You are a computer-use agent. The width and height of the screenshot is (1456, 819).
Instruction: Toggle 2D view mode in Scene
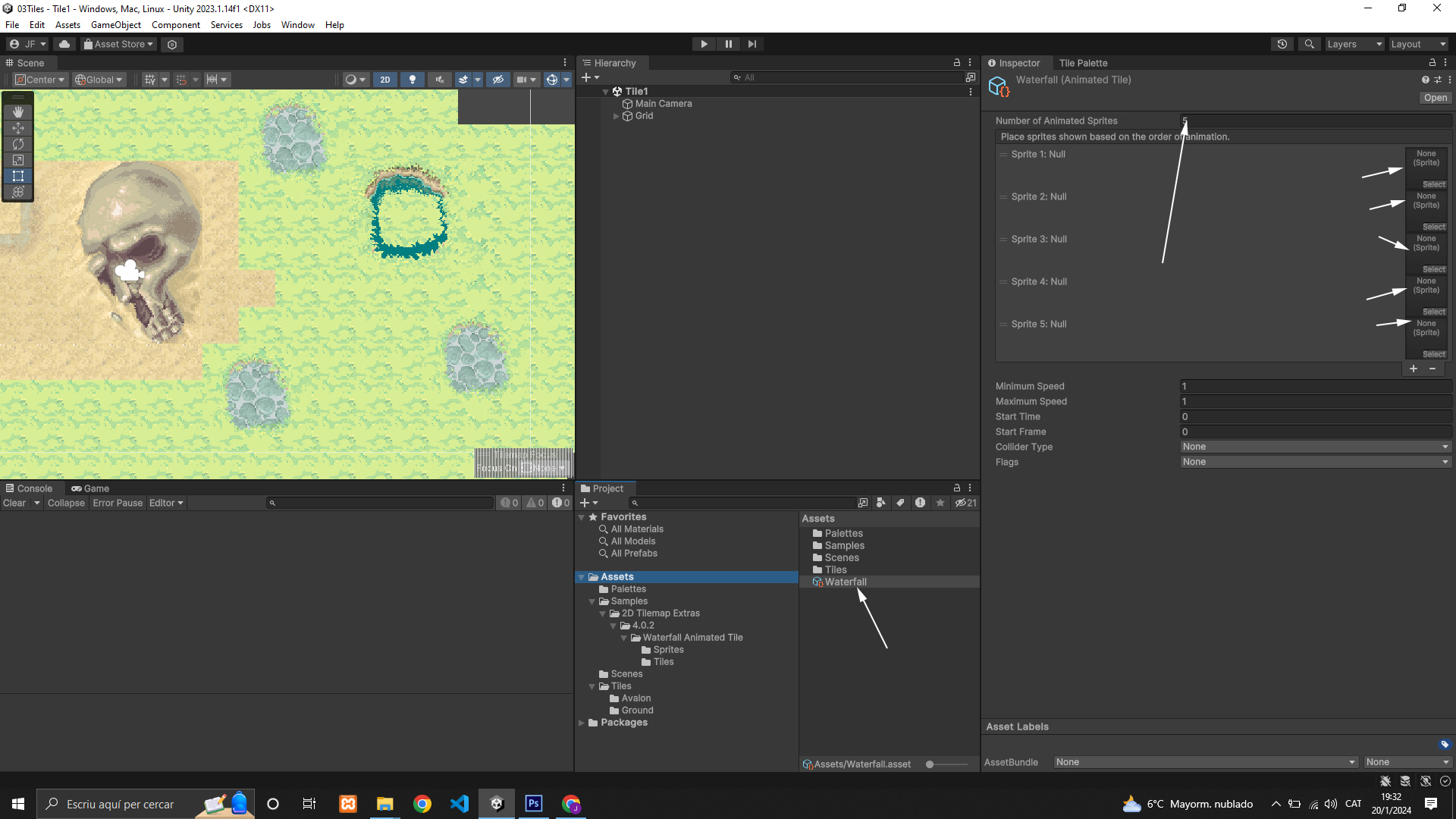tap(385, 80)
